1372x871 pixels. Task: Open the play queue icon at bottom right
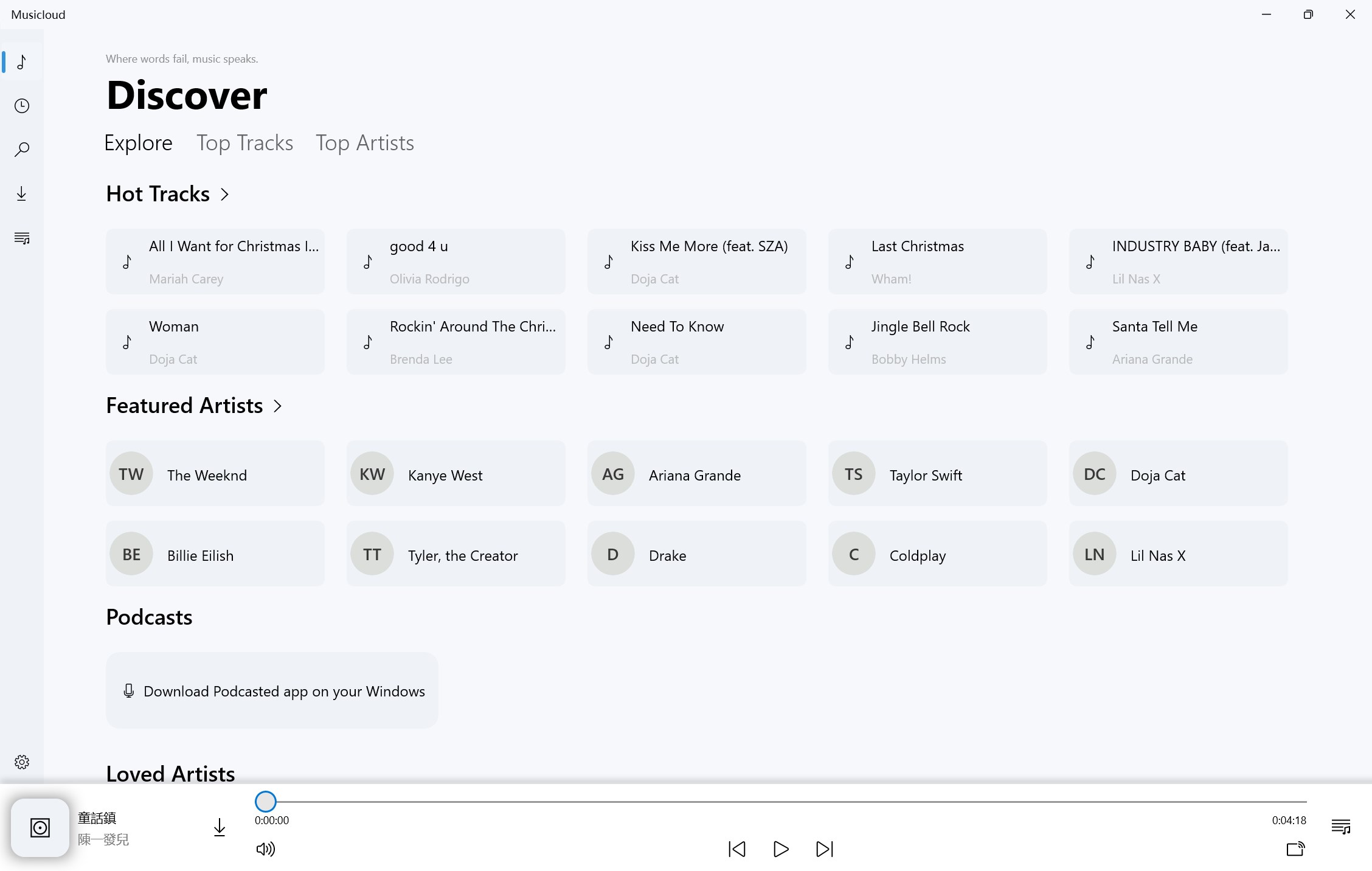(1340, 827)
